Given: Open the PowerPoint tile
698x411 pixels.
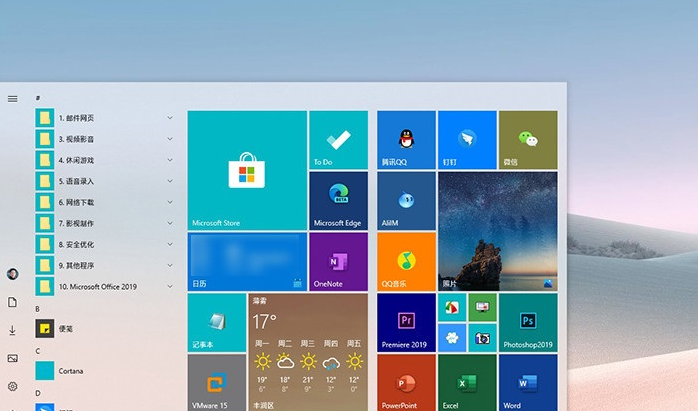Looking at the screenshot, I should pos(406,383).
